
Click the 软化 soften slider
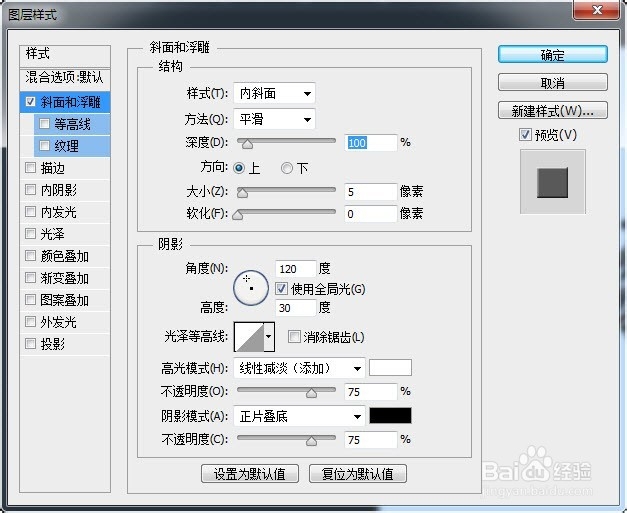(x=285, y=214)
